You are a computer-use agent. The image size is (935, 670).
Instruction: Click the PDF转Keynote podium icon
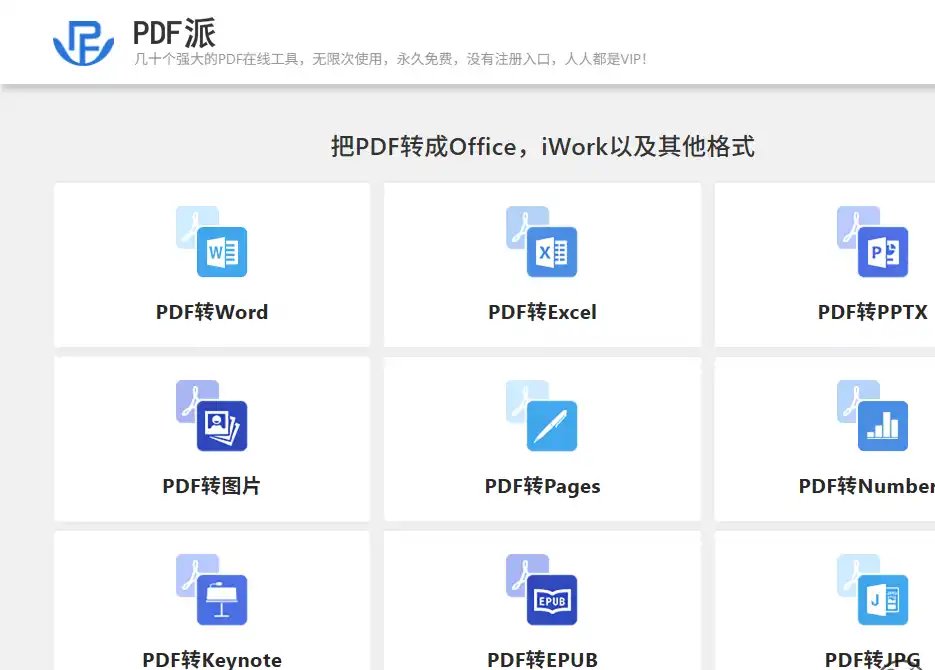tap(212, 590)
